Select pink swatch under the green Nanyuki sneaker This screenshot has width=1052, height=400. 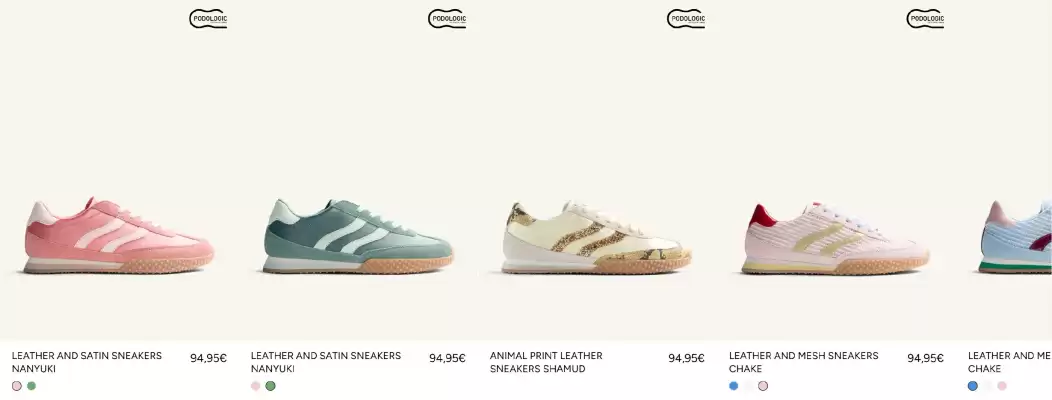(x=256, y=386)
